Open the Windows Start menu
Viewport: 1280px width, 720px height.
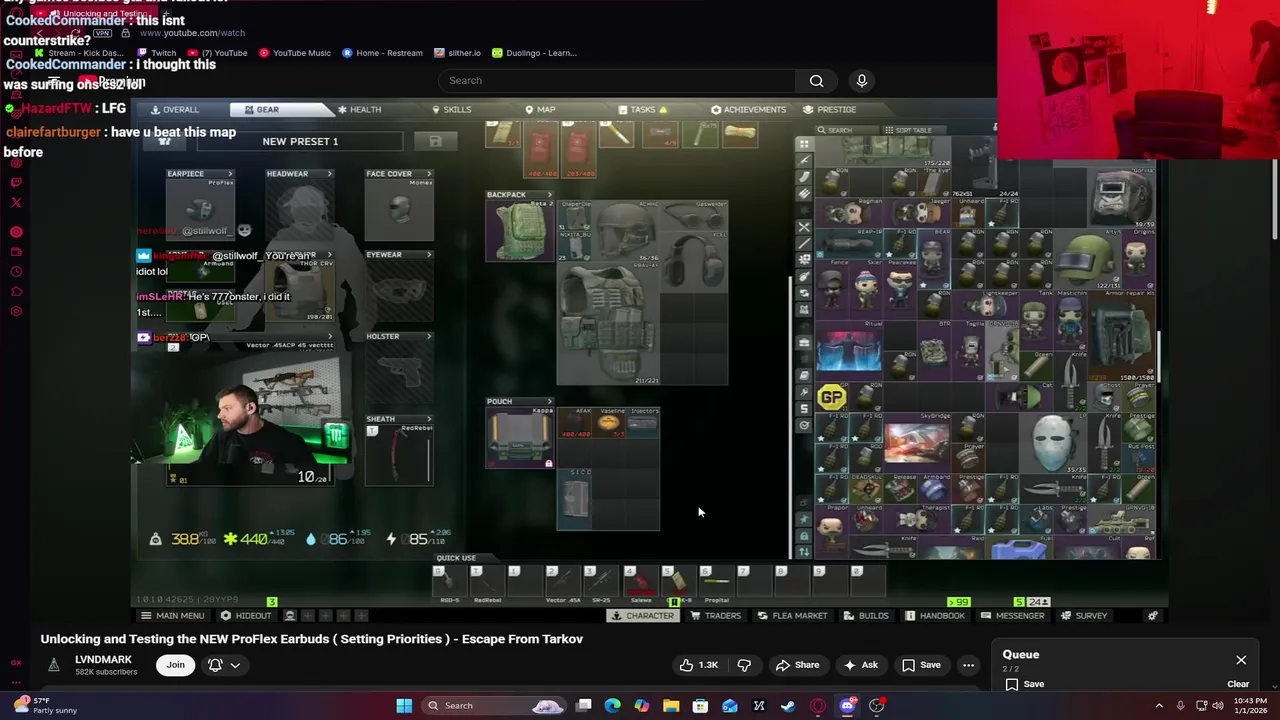coord(404,706)
